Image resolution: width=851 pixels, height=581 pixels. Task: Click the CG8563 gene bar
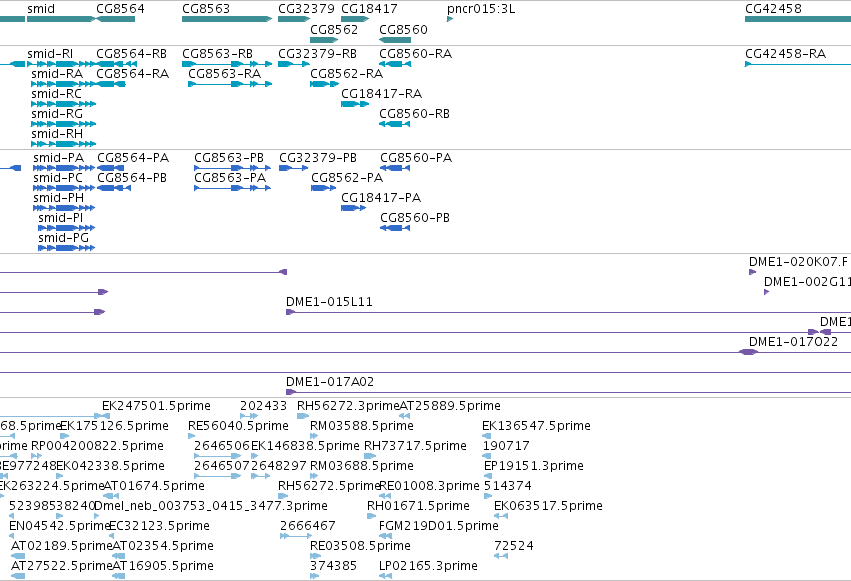[x=227, y=19]
